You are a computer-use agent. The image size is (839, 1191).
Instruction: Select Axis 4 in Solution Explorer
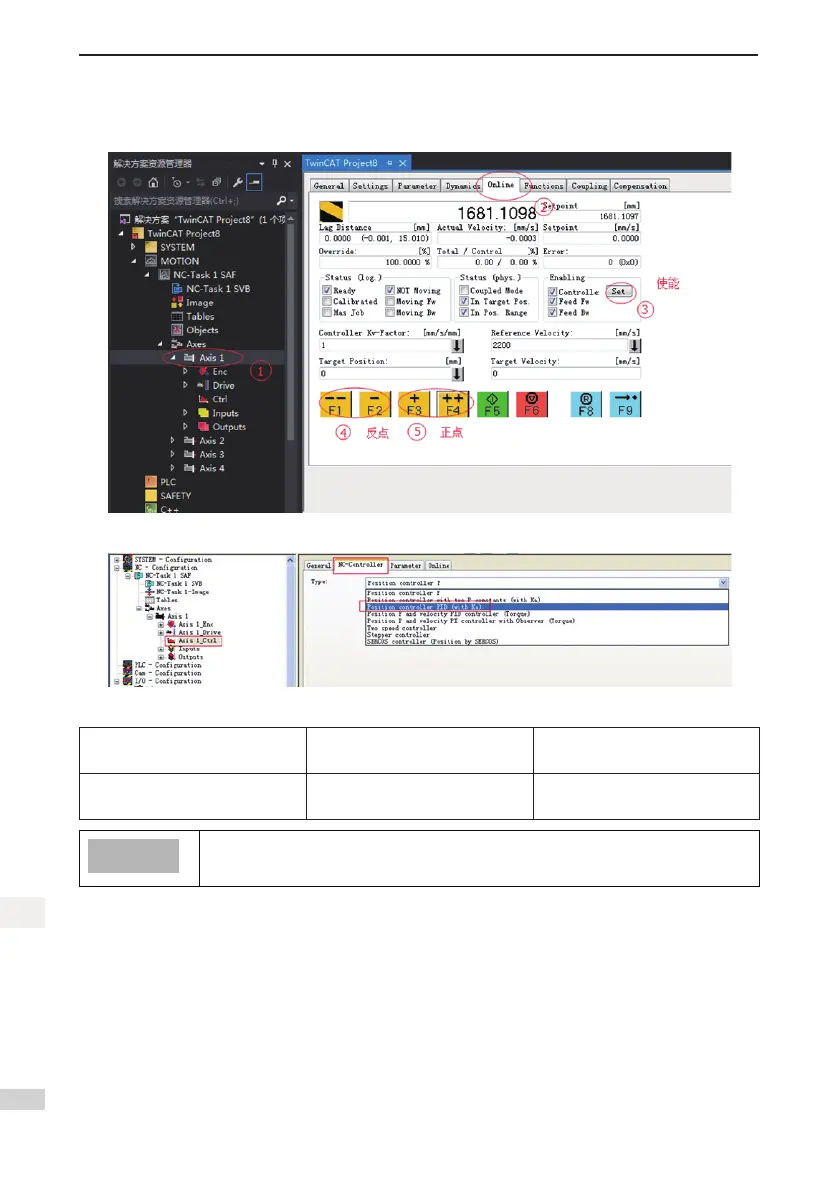click(x=212, y=468)
